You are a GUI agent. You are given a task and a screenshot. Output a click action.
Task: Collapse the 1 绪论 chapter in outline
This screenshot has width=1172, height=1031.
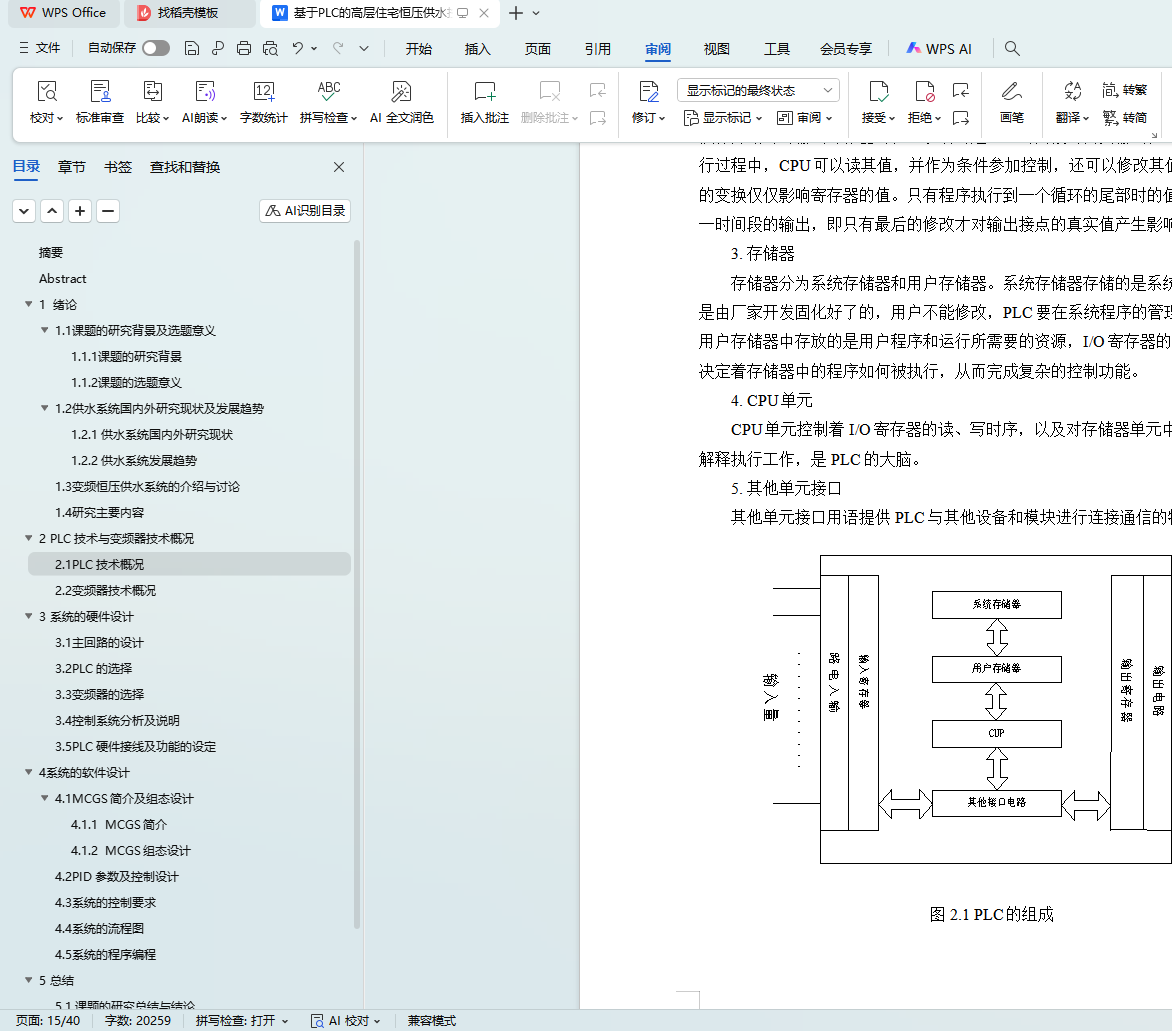coord(28,305)
